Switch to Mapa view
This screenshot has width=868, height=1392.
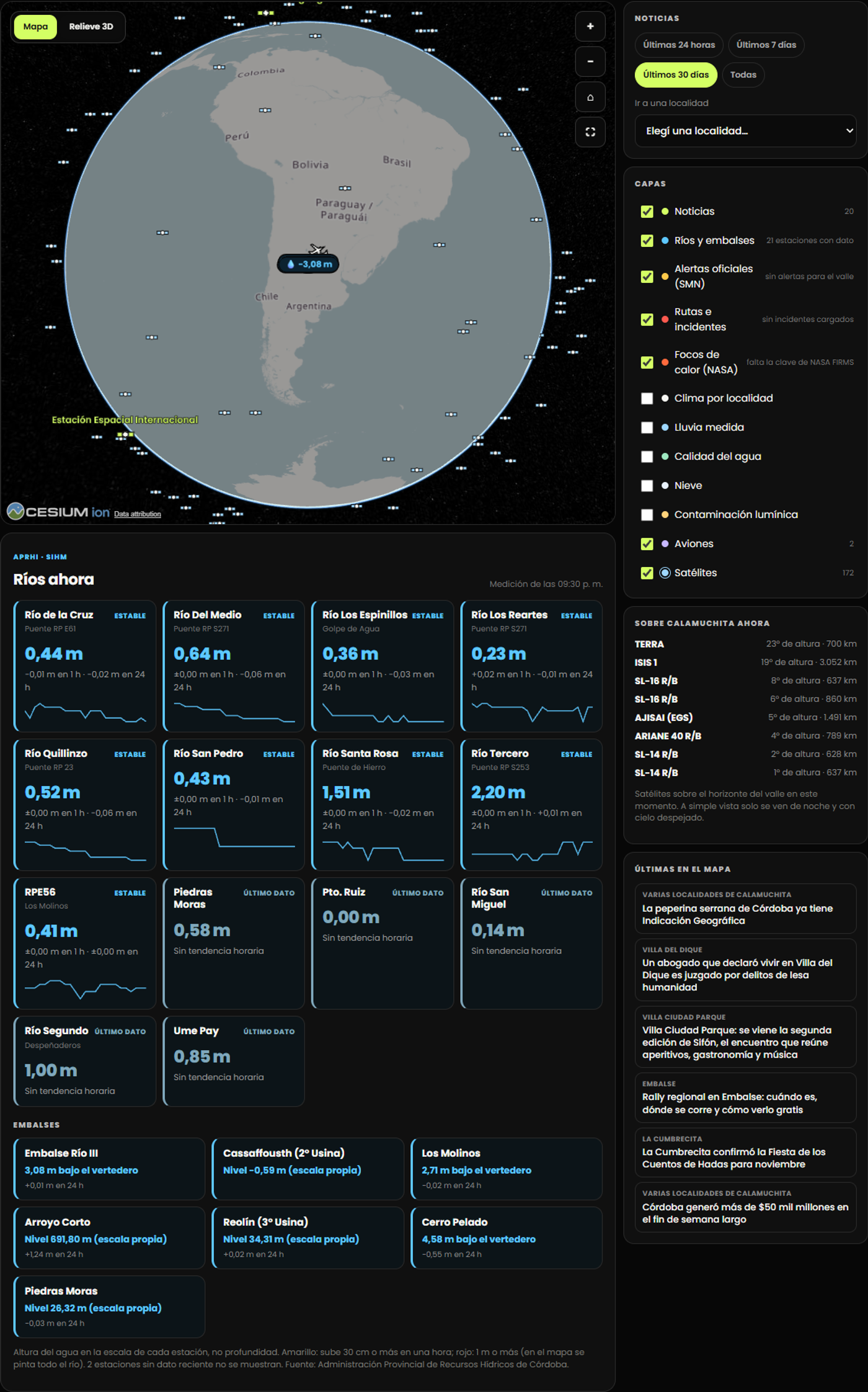point(35,27)
